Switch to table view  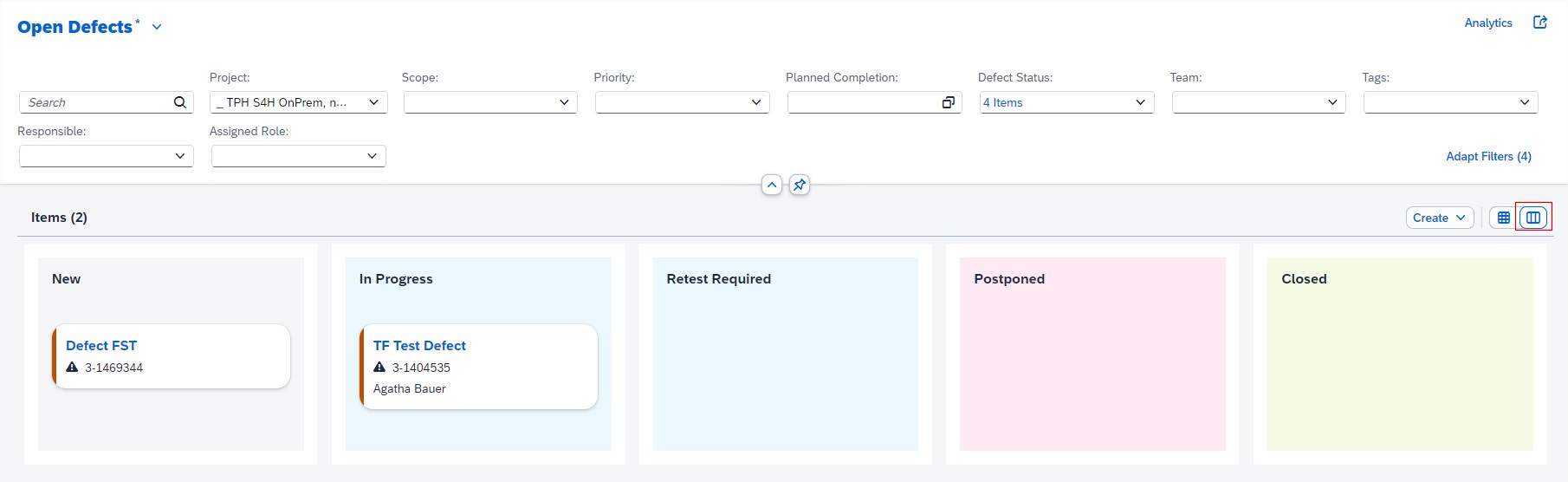click(x=1504, y=218)
